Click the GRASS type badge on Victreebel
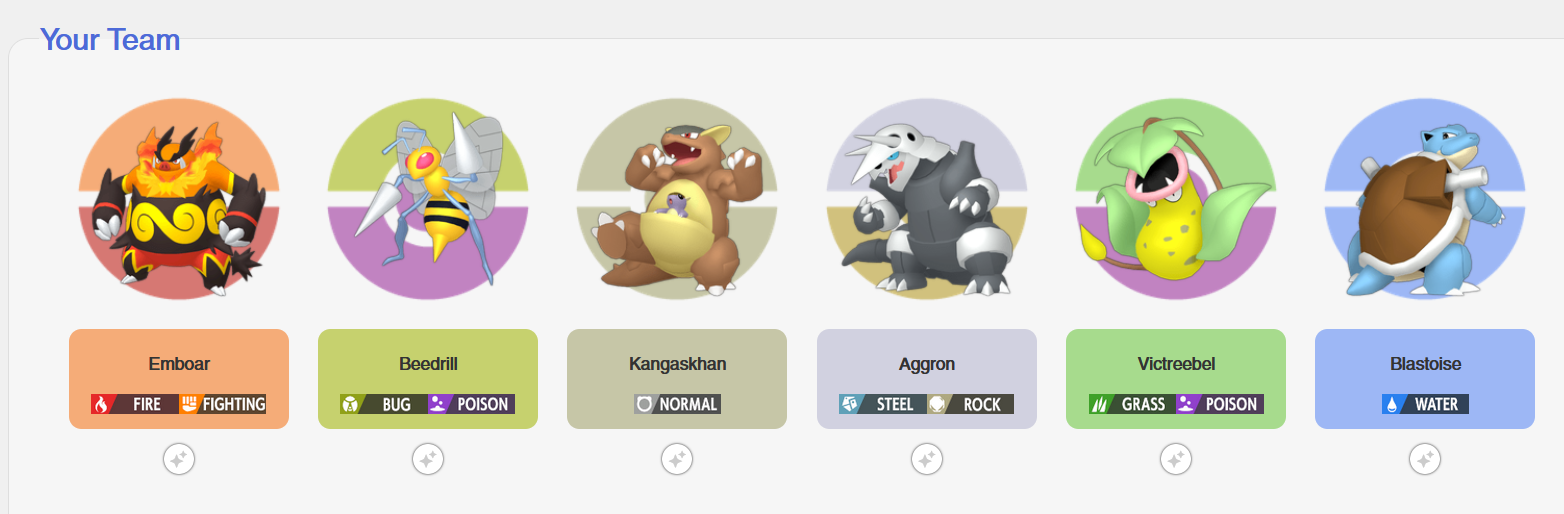 [x=1132, y=404]
